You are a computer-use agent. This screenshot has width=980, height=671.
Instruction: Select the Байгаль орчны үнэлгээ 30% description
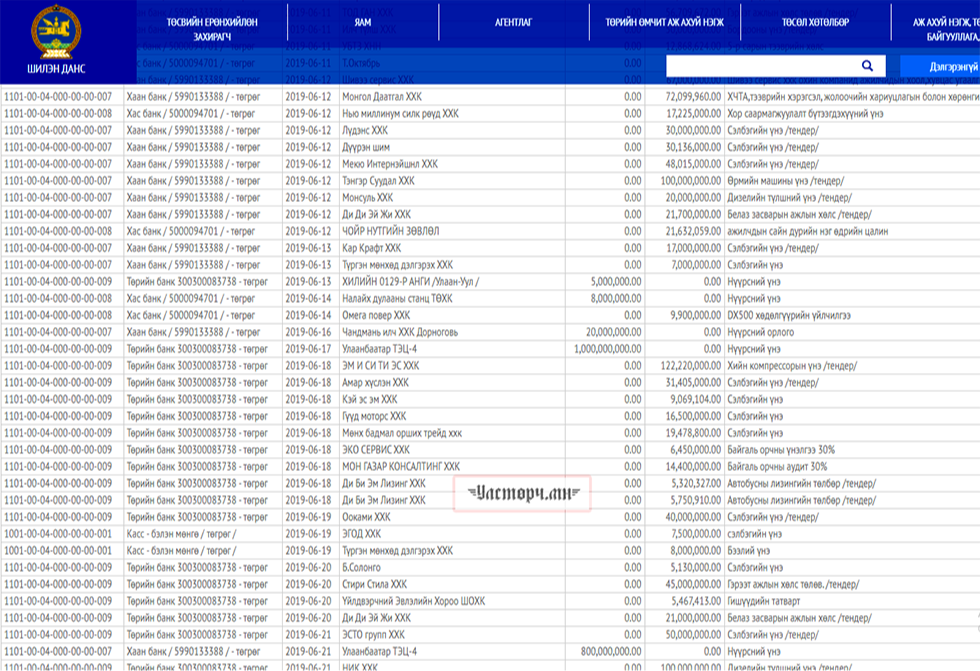(781, 450)
